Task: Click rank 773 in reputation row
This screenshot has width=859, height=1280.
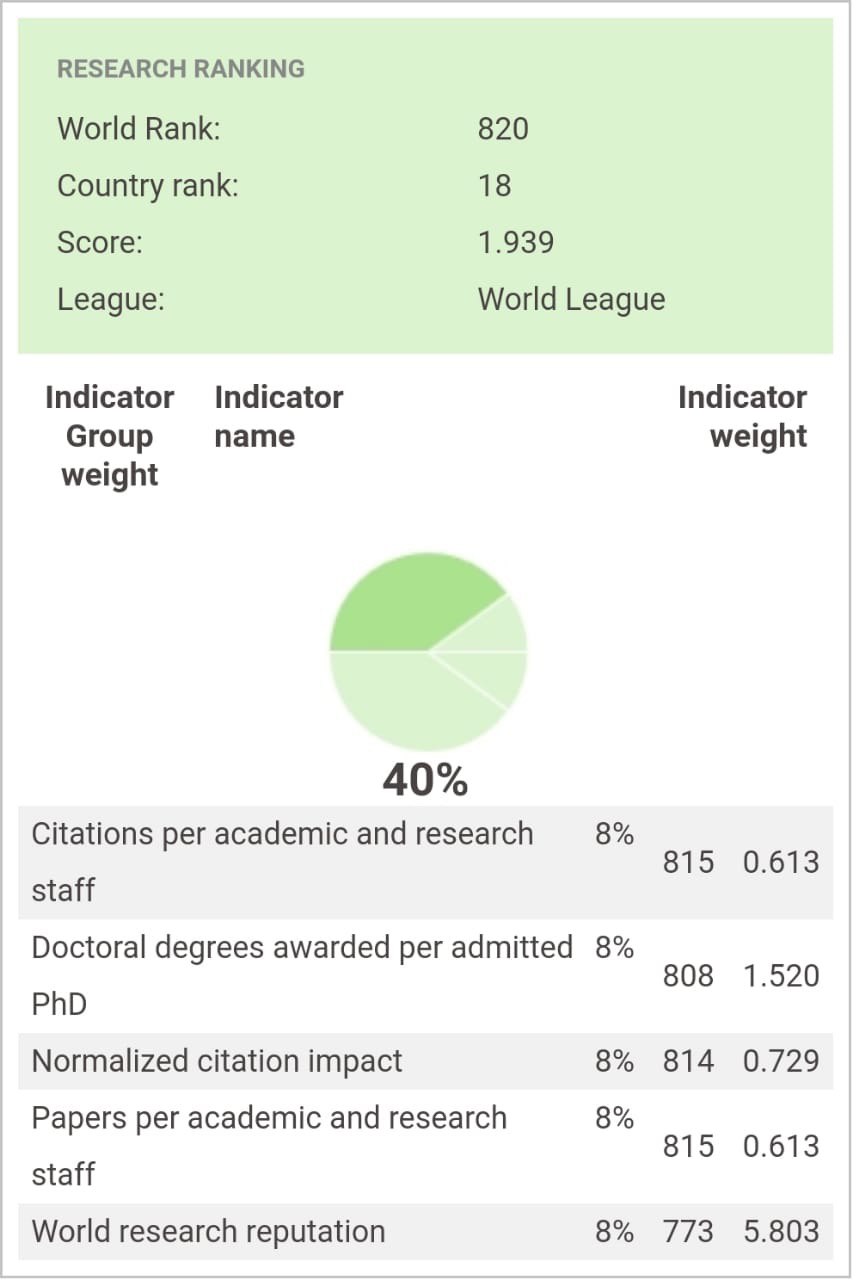Action: [x=688, y=1231]
